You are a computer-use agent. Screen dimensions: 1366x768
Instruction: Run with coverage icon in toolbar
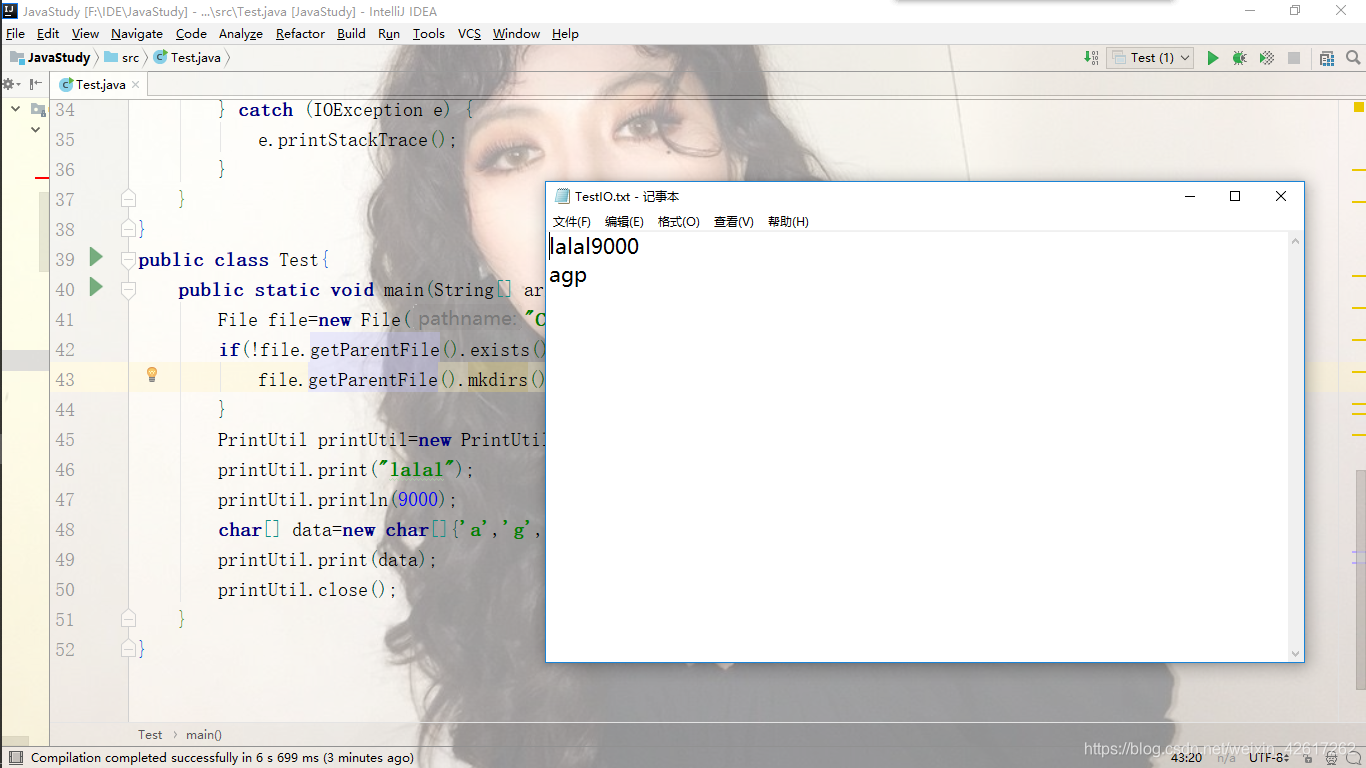click(1267, 58)
